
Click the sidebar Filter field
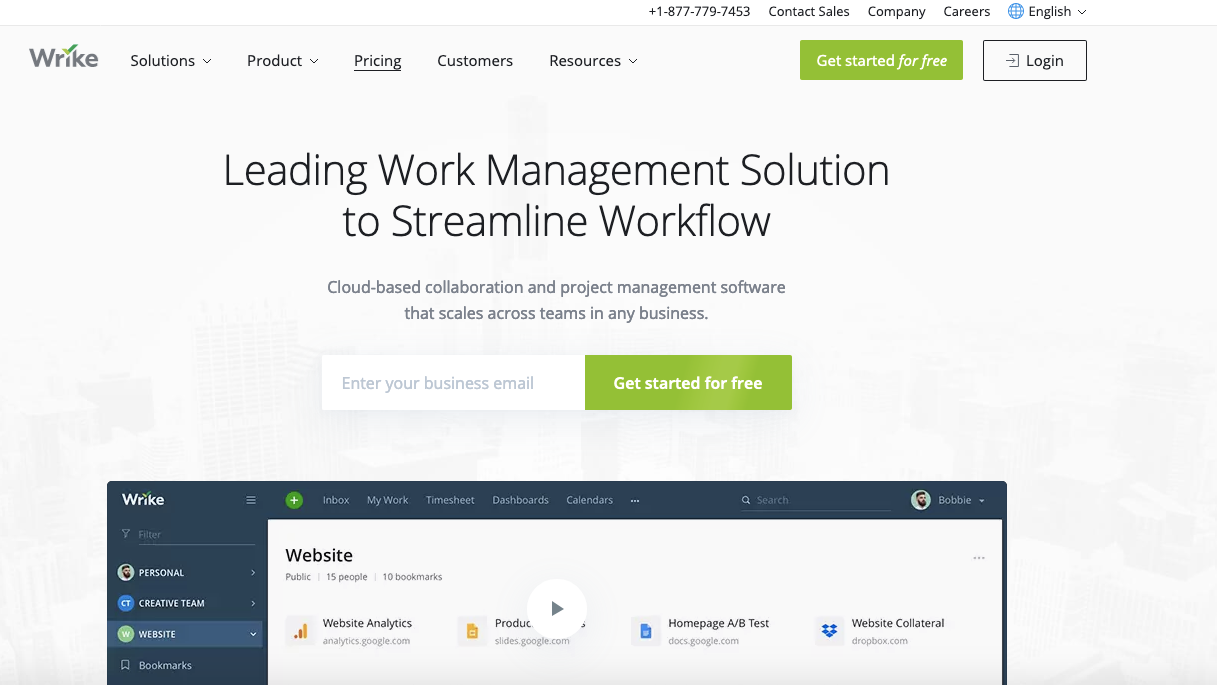coord(187,534)
